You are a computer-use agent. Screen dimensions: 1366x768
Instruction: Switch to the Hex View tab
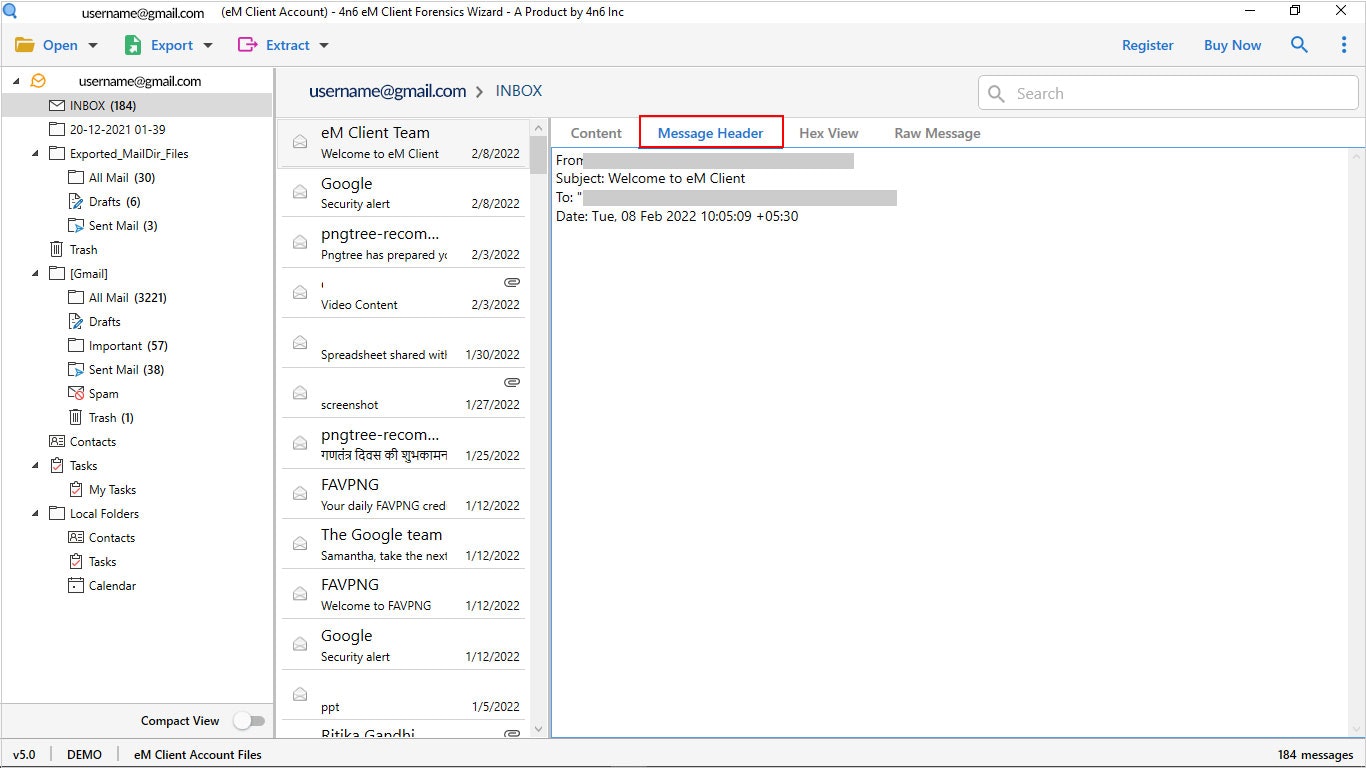pyautogui.click(x=828, y=133)
